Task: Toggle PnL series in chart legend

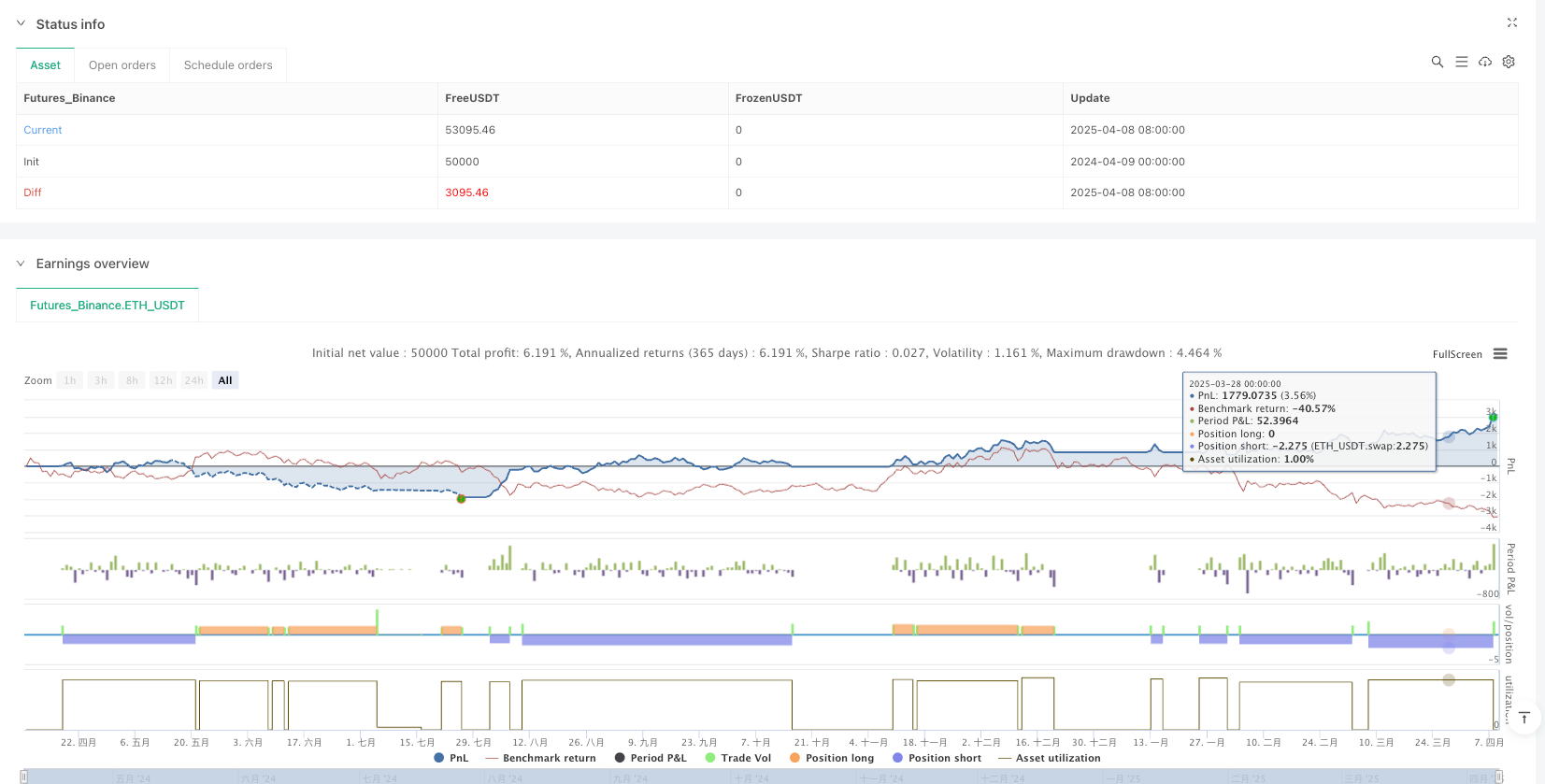Action: [x=451, y=758]
